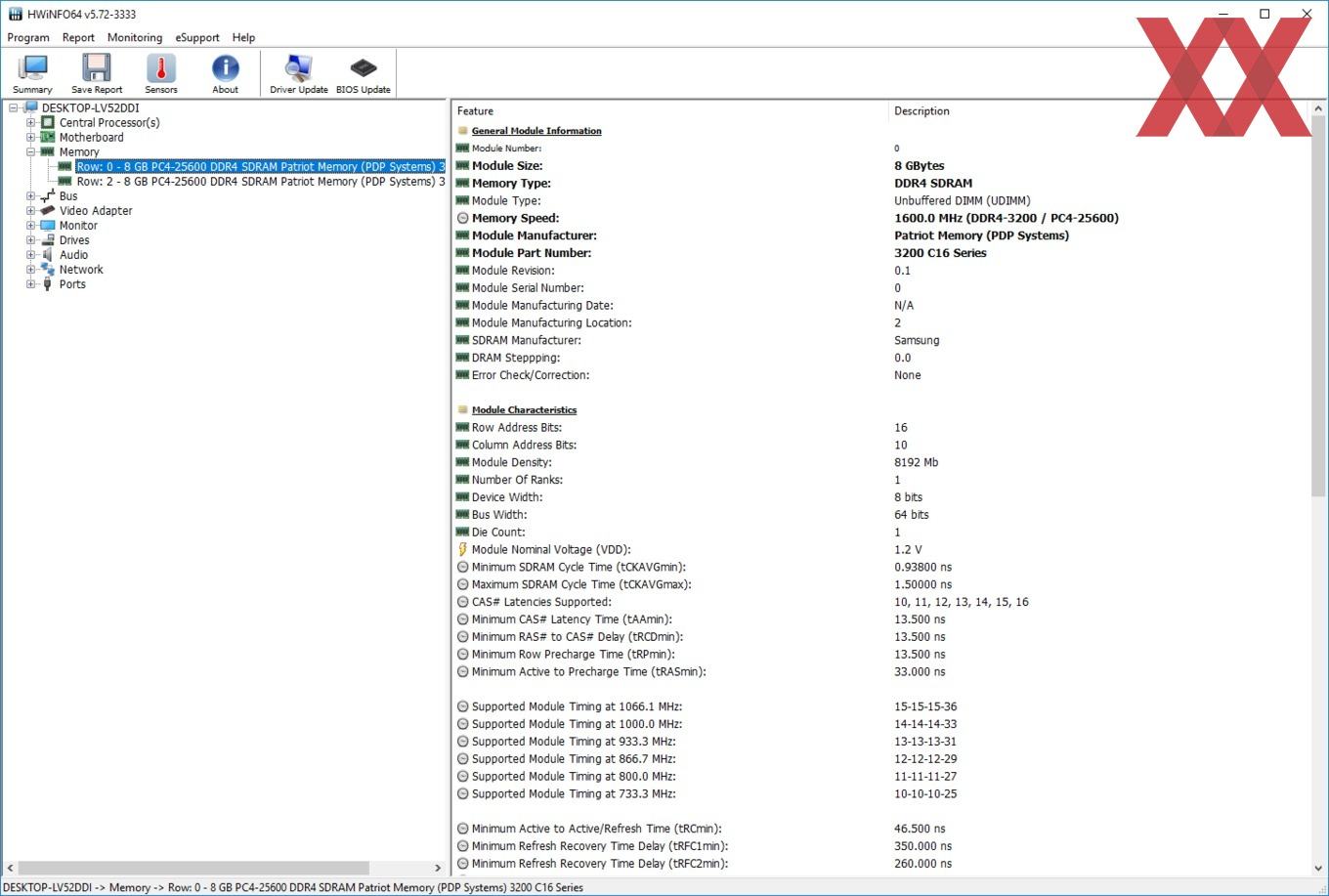
Task: Maximize the HWiNFO64 window
Action: (x=1265, y=14)
